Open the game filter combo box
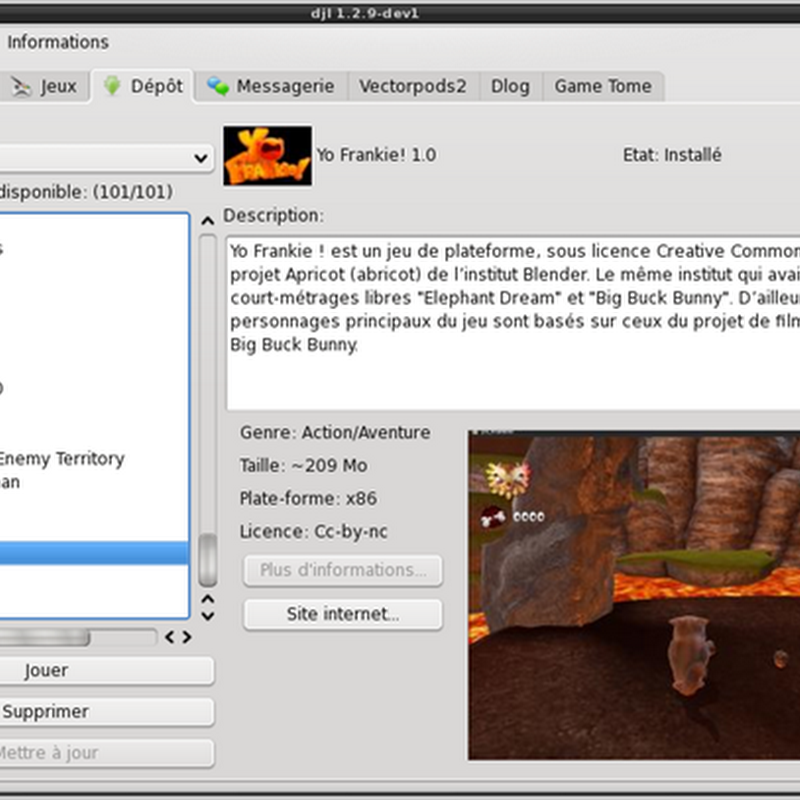The image size is (800, 800). [x=106, y=158]
